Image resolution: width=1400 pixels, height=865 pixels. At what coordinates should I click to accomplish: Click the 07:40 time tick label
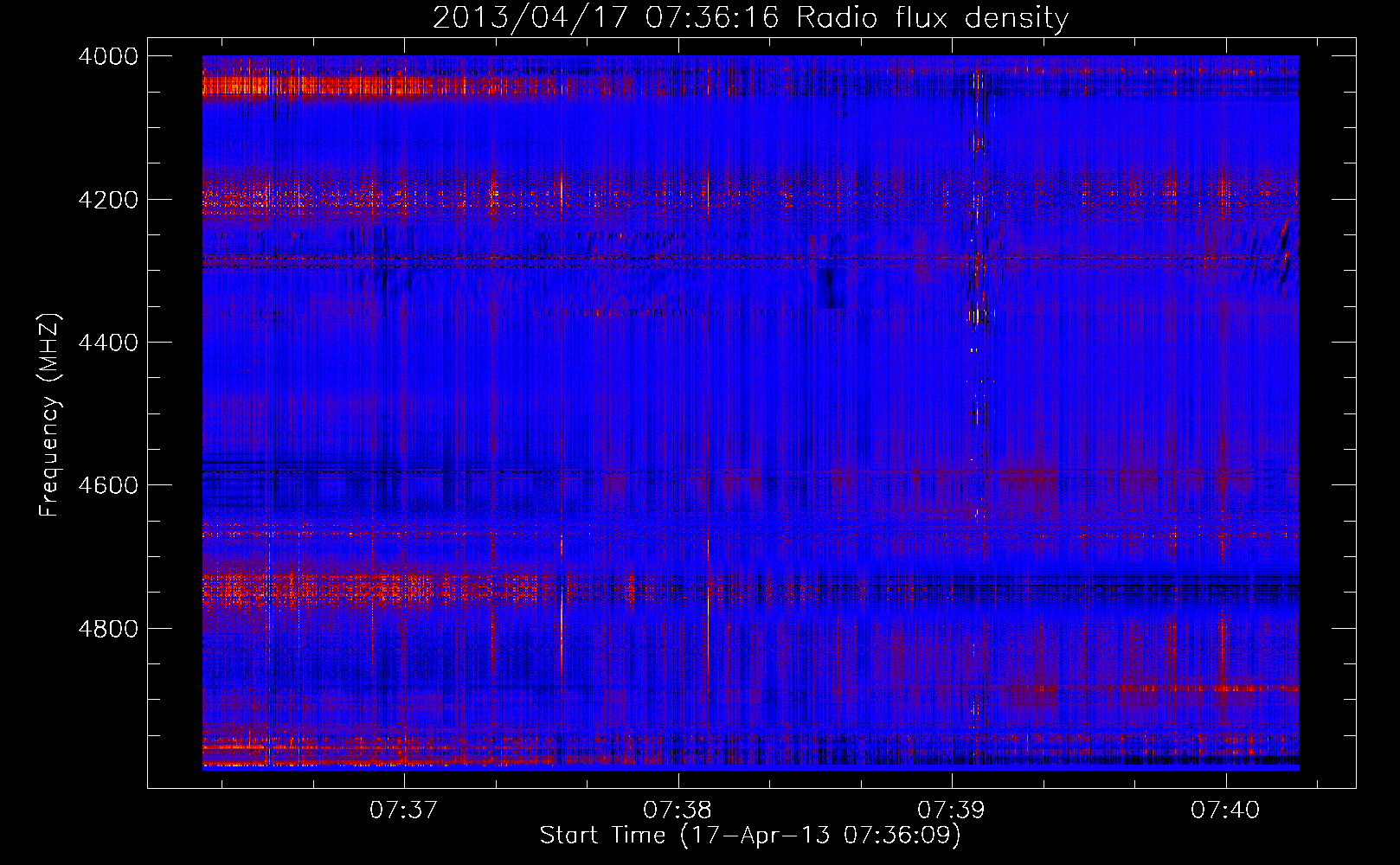click(x=1226, y=811)
